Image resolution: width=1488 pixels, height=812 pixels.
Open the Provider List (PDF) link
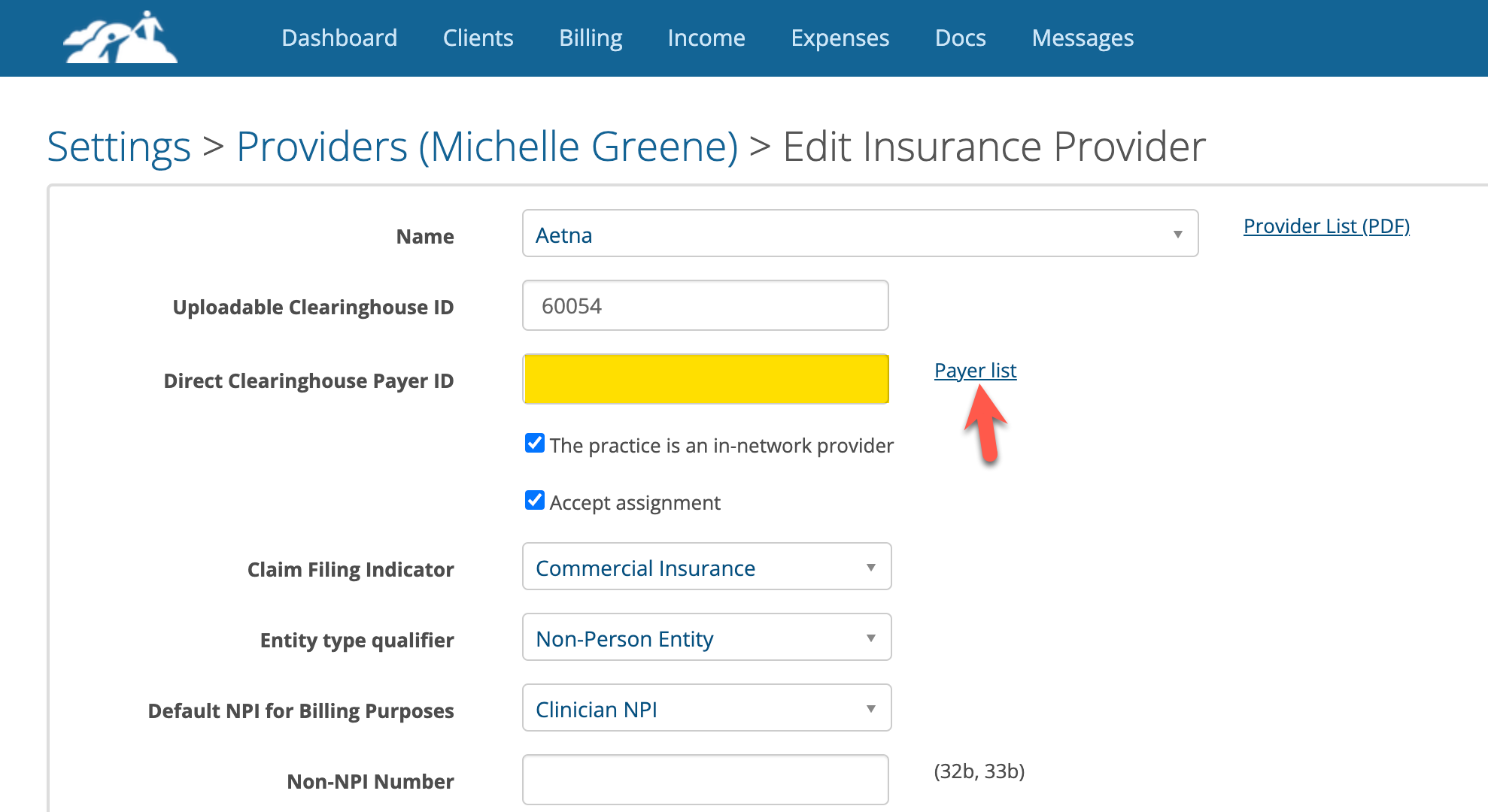pyautogui.click(x=1326, y=226)
